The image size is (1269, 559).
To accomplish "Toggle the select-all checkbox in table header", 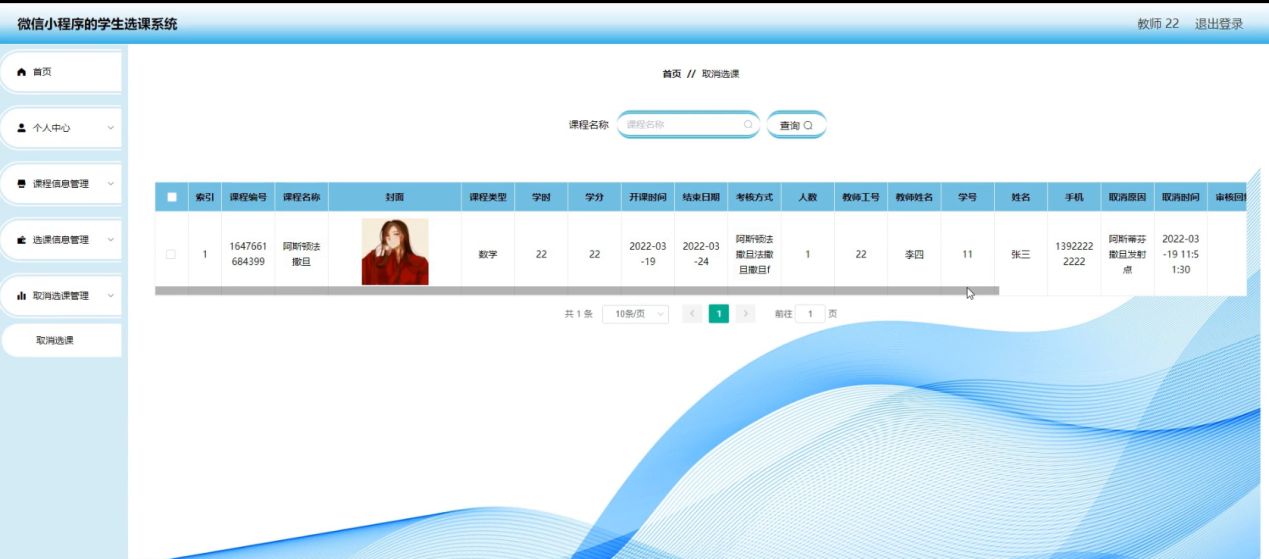I will point(171,197).
